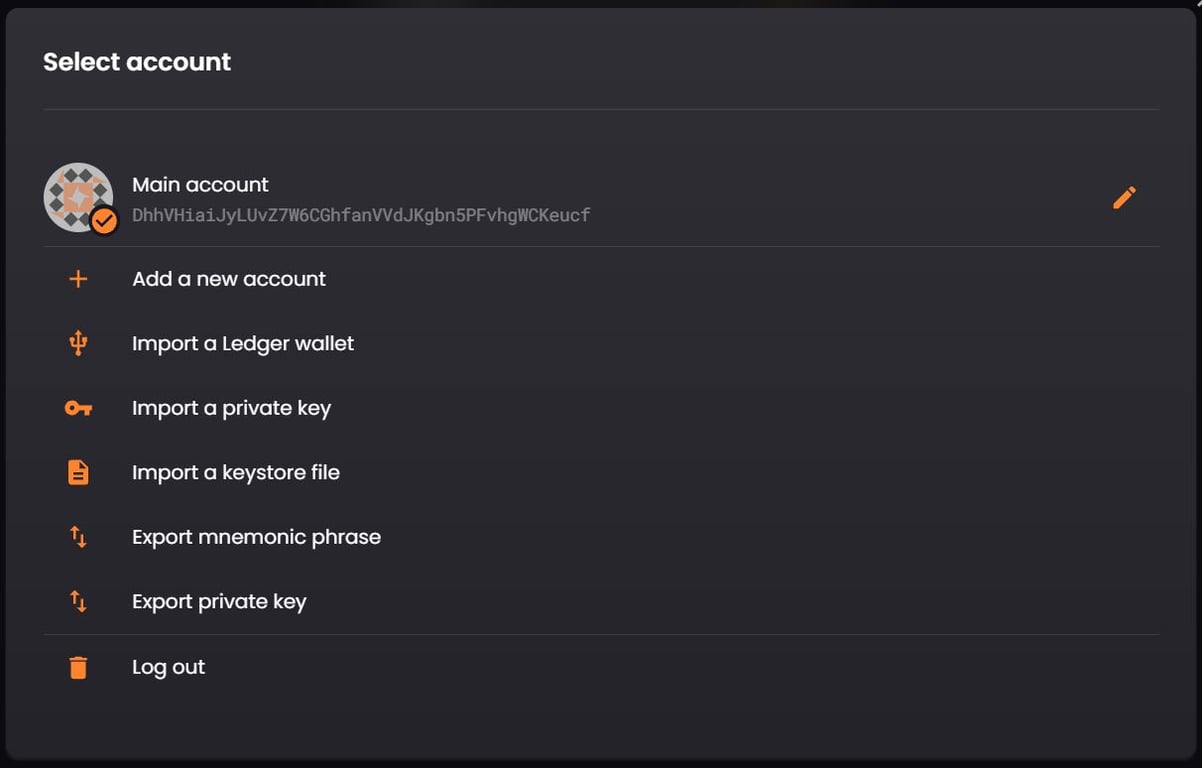This screenshot has height=768, width=1202.
Task: Select "Export mnemonic phrase" option
Action: 256,537
